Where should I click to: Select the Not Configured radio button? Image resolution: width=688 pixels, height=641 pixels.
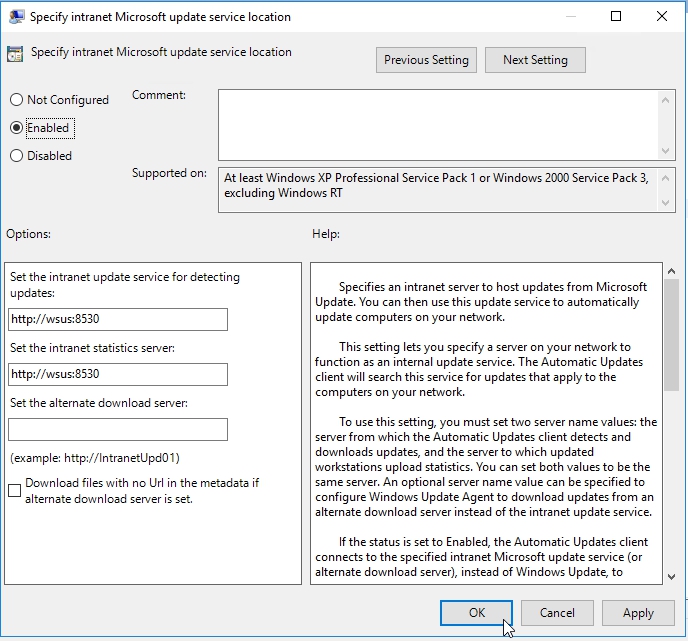click(x=16, y=100)
